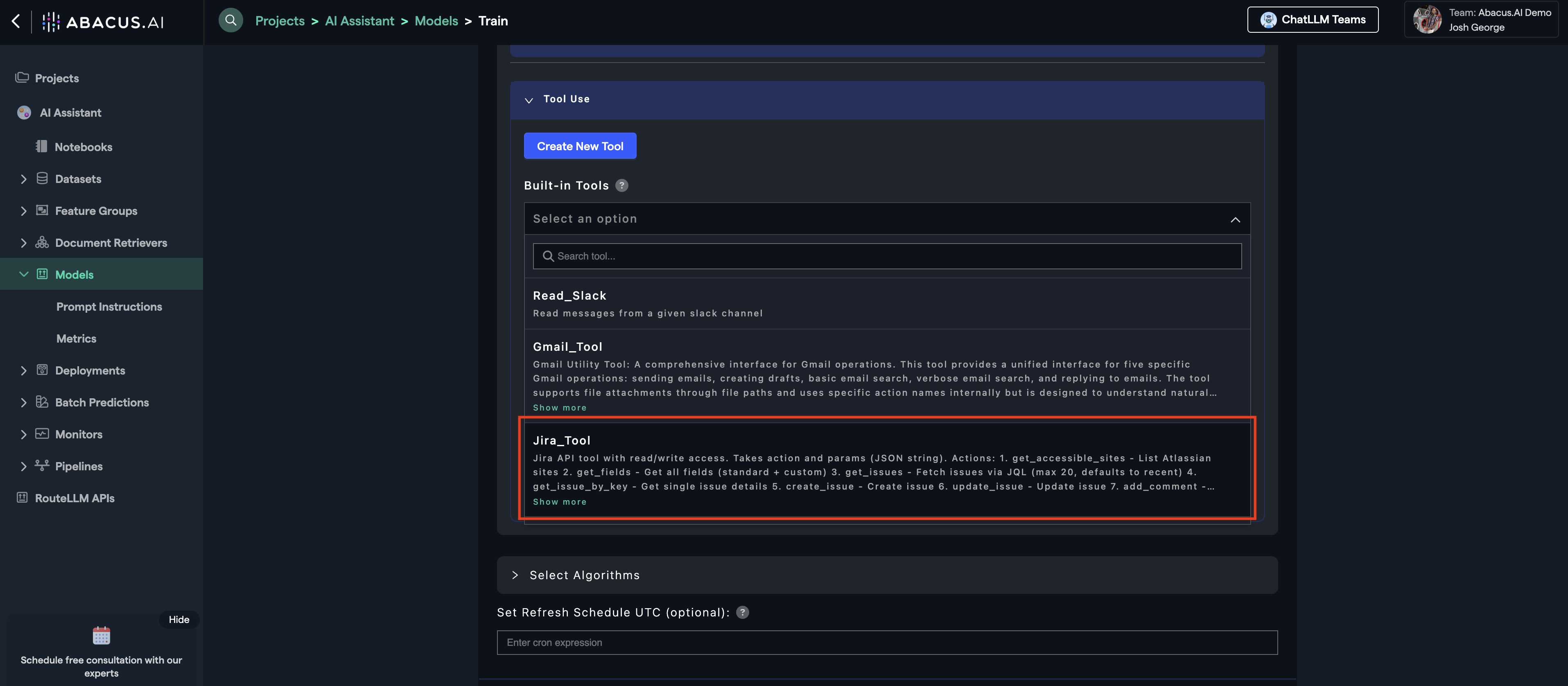Click the RouteLLM APIs sidebar icon
Image resolution: width=1568 pixels, height=686 pixels.
click(x=23, y=497)
